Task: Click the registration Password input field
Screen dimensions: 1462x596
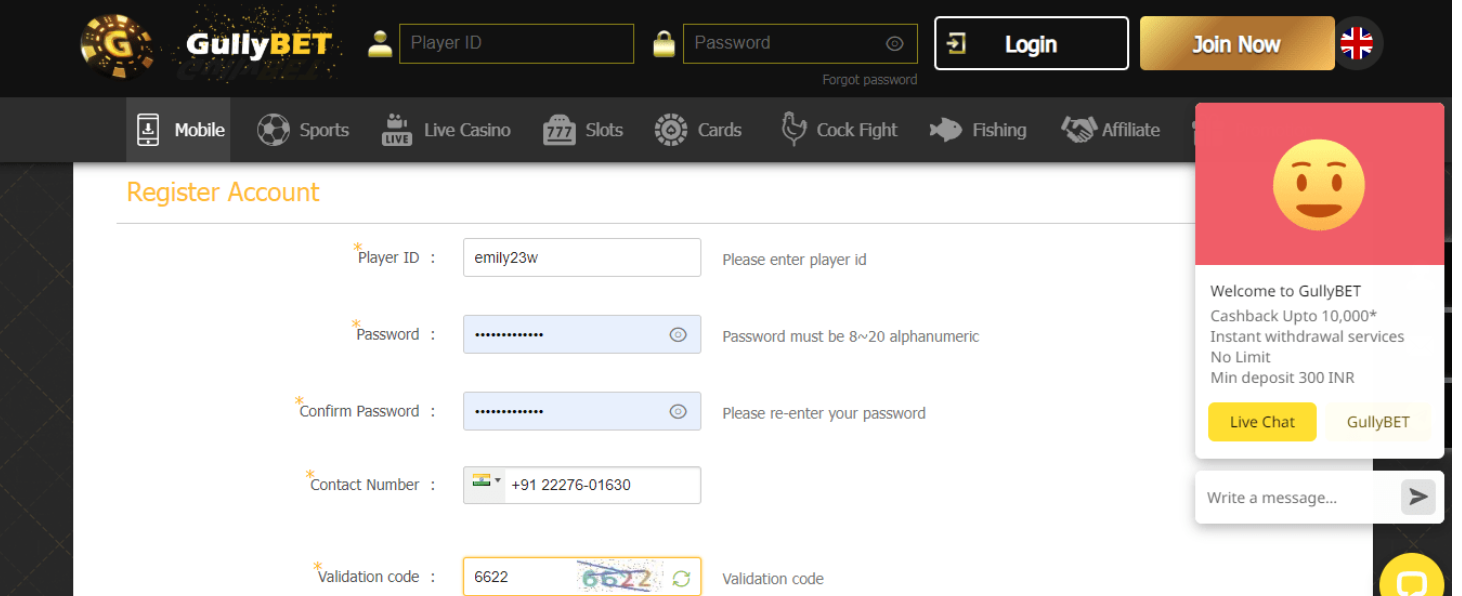Action: click(582, 334)
